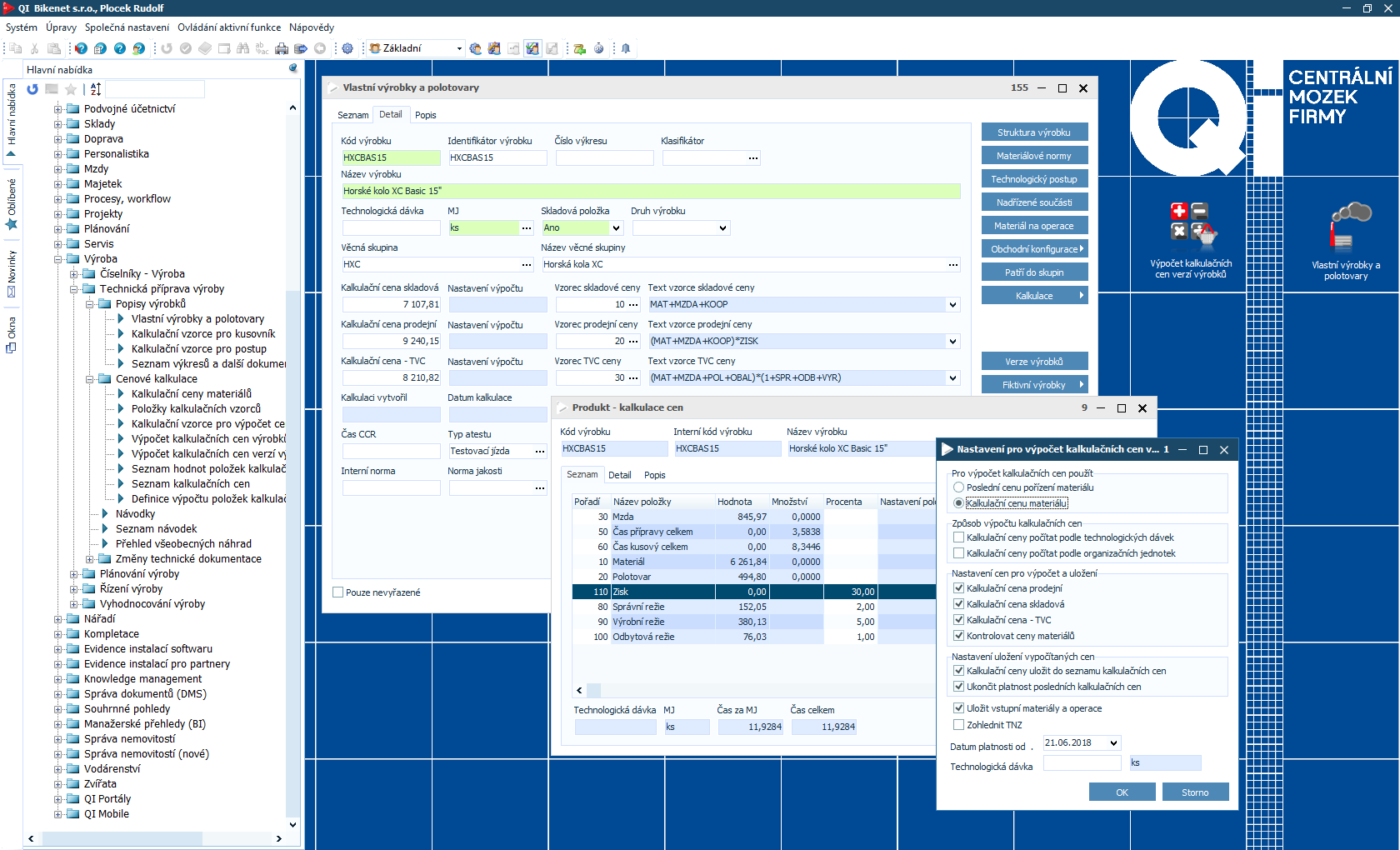Expand the Sklady tree folder
The height and width of the screenshot is (850, 1400).
point(58,124)
